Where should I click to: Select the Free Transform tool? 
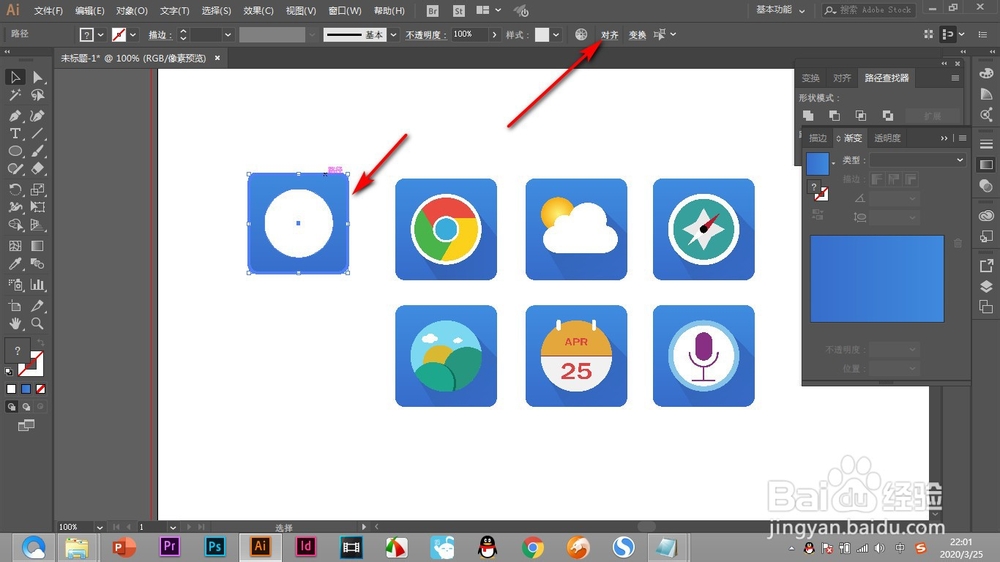coord(38,207)
